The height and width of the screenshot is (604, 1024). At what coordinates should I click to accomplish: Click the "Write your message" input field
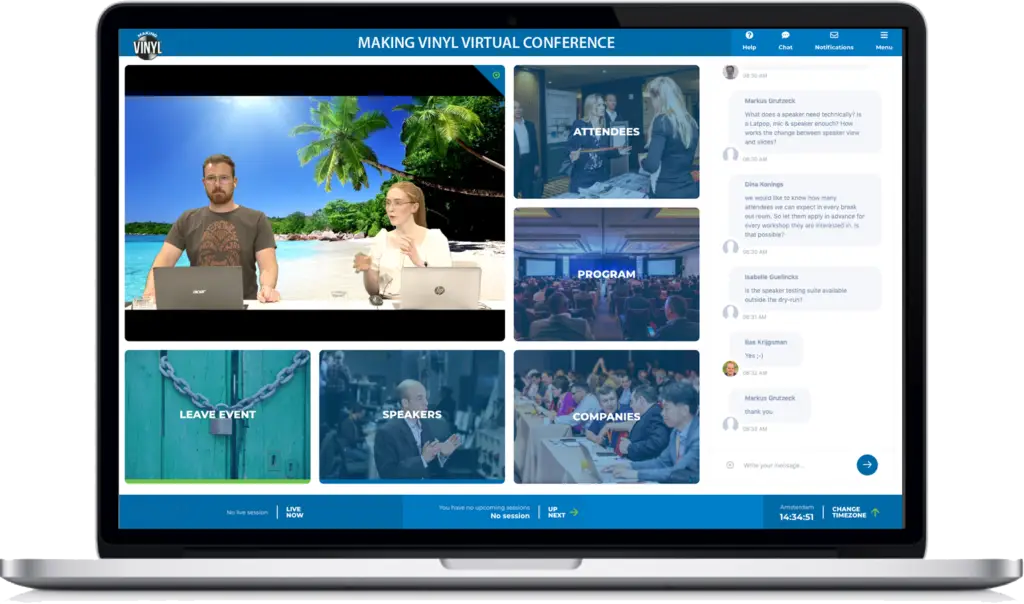tap(793, 465)
